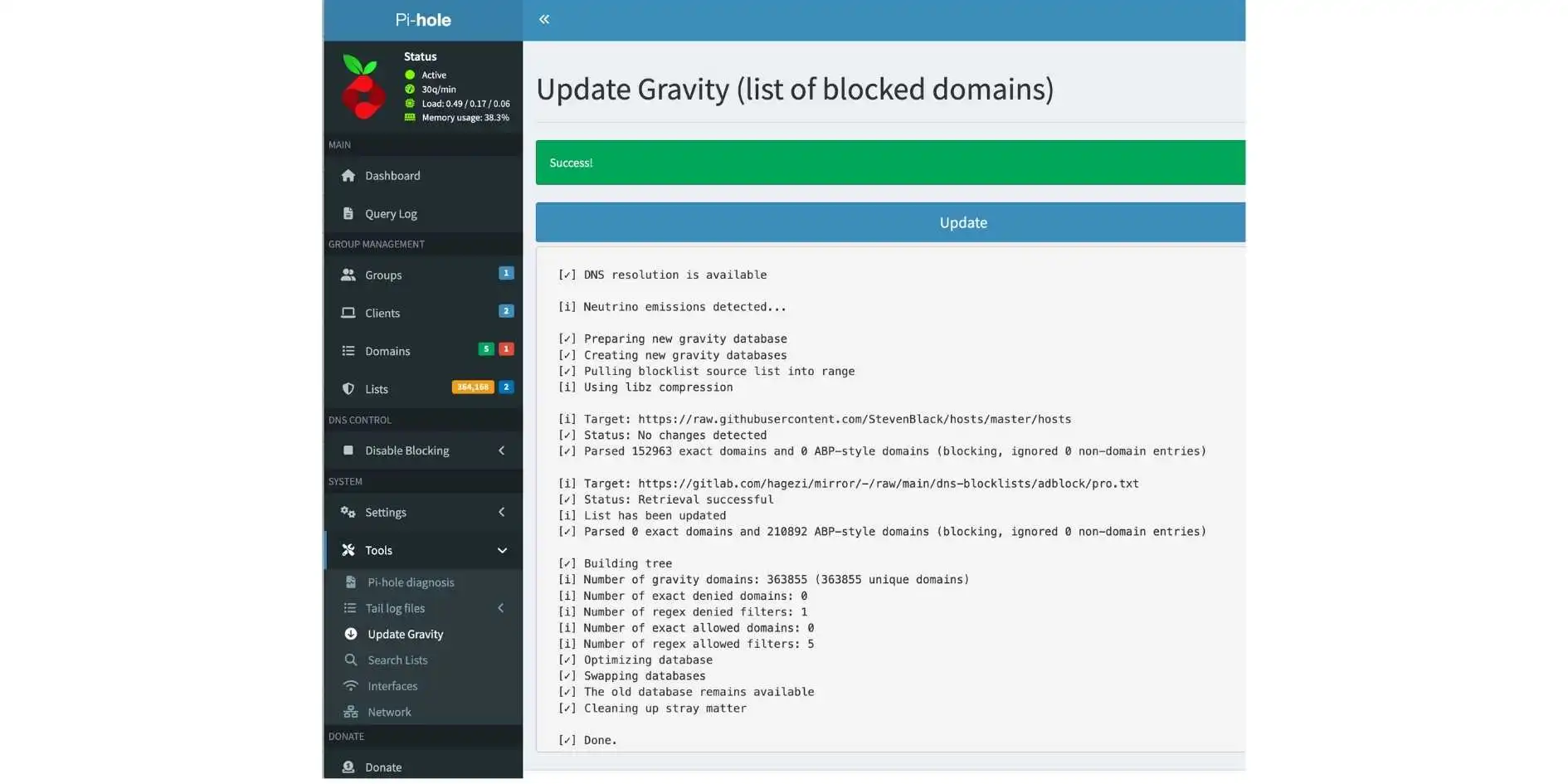The image size is (1568, 784).
Task: Click the Pi-hole raspberry logo
Action: pos(363,86)
